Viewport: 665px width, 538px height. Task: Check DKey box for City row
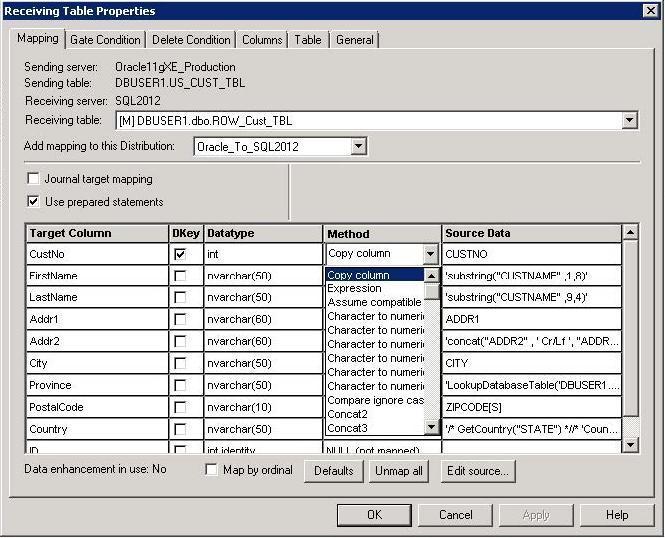pos(180,363)
